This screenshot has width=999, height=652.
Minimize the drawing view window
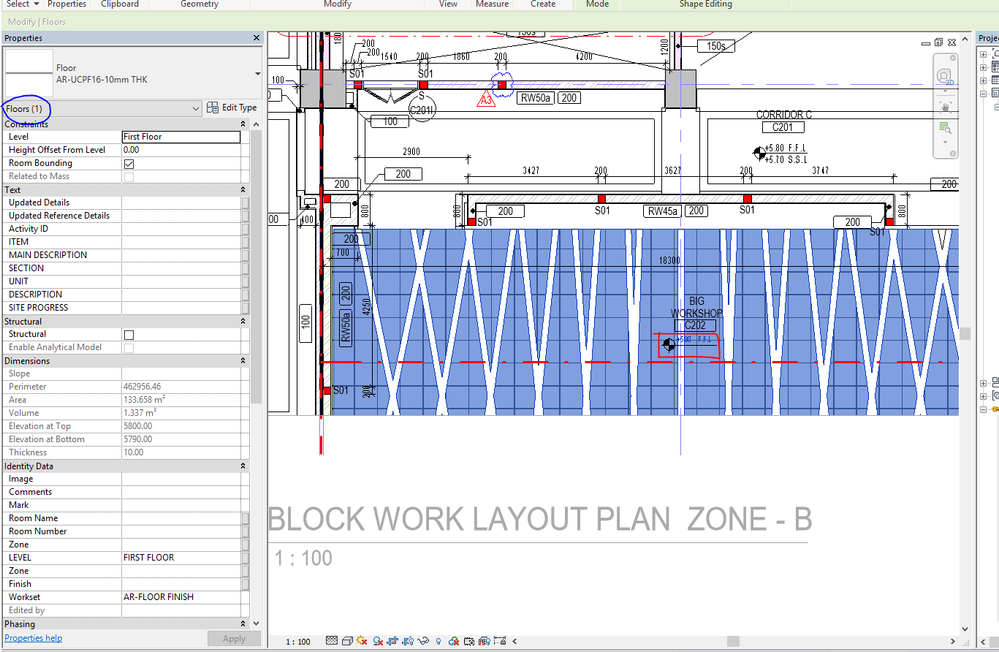[926, 43]
